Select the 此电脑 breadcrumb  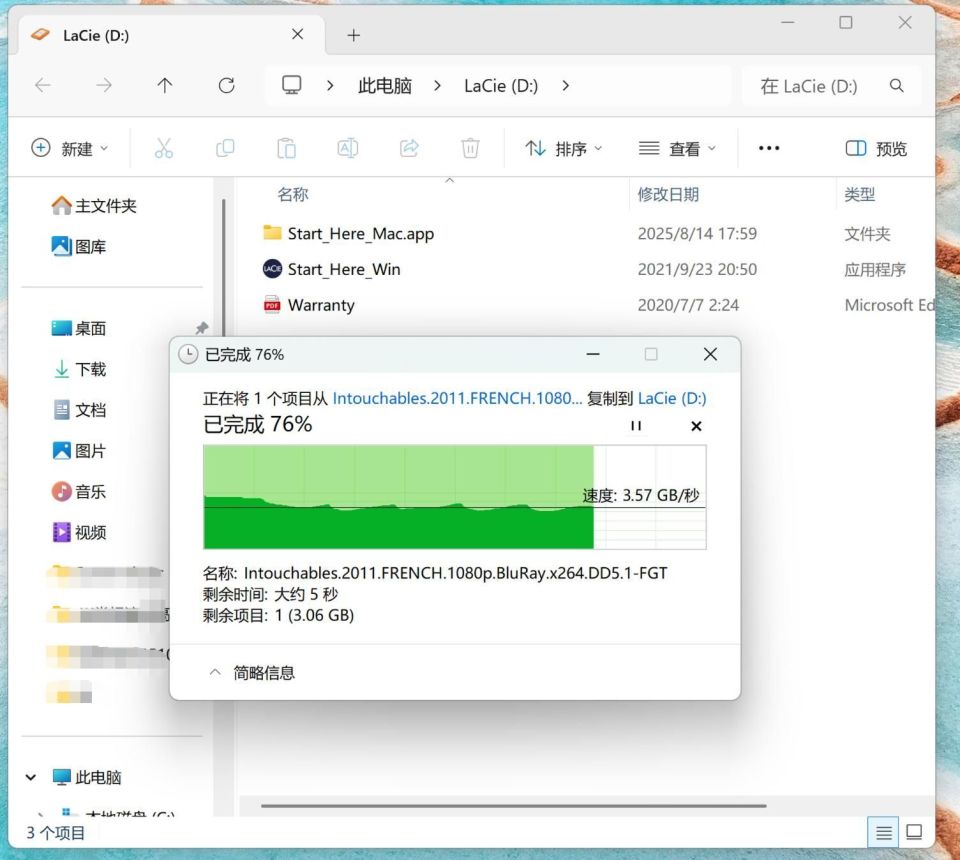coord(384,86)
